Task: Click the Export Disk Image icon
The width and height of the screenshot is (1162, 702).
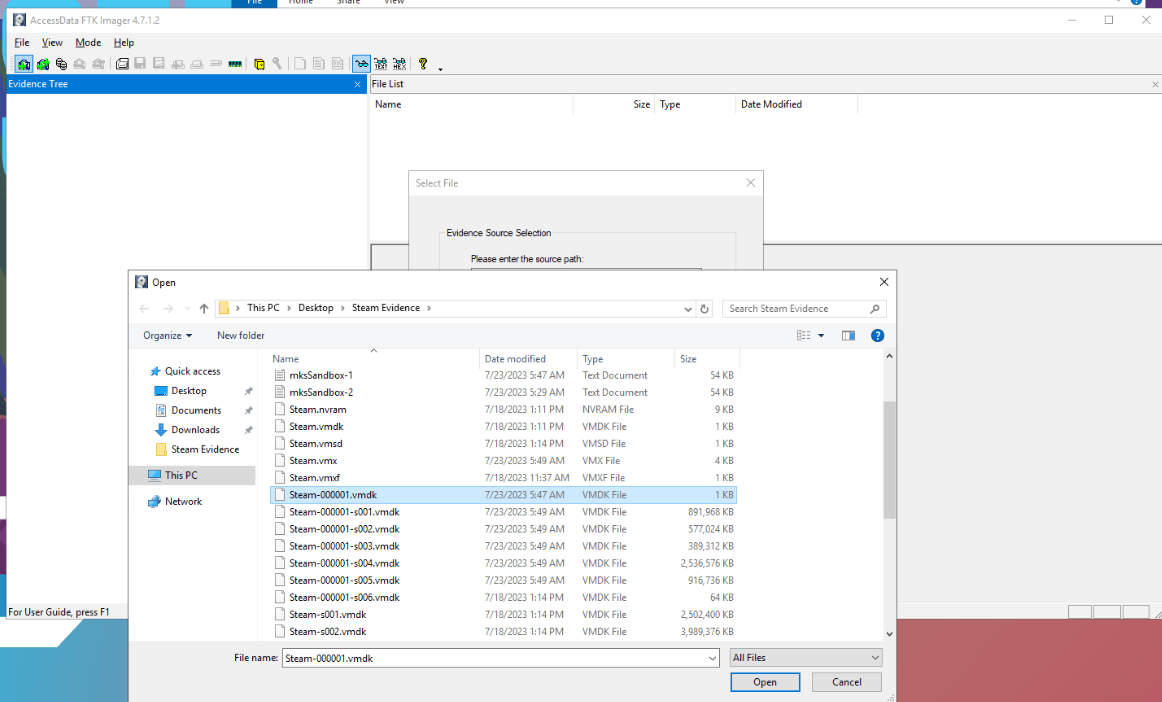Action: click(x=140, y=64)
